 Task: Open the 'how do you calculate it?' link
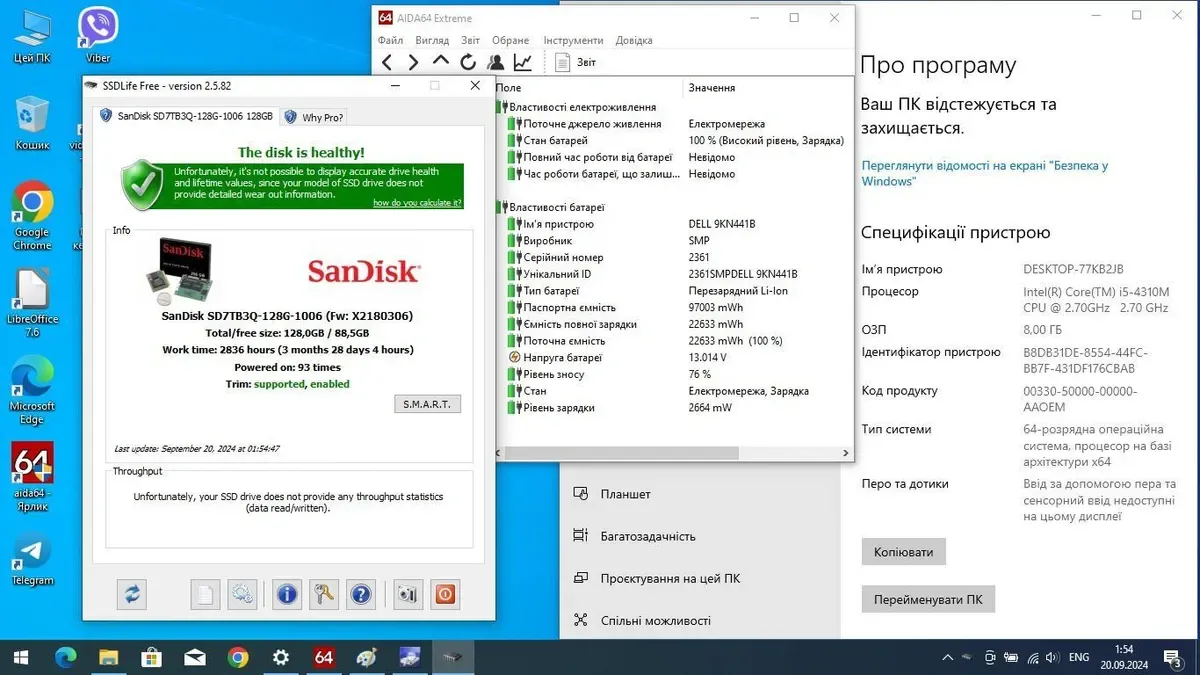coord(417,203)
